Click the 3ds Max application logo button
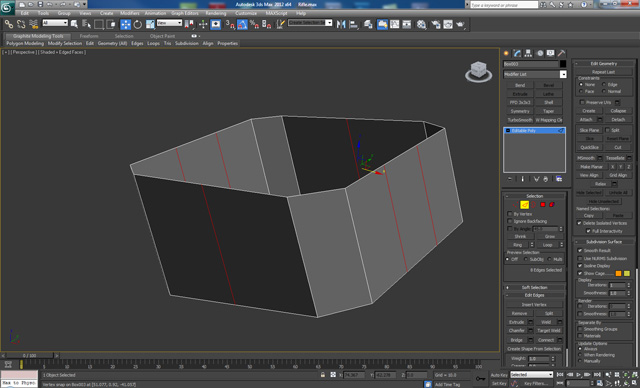This screenshot has width=640, height=388. pos(7,8)
